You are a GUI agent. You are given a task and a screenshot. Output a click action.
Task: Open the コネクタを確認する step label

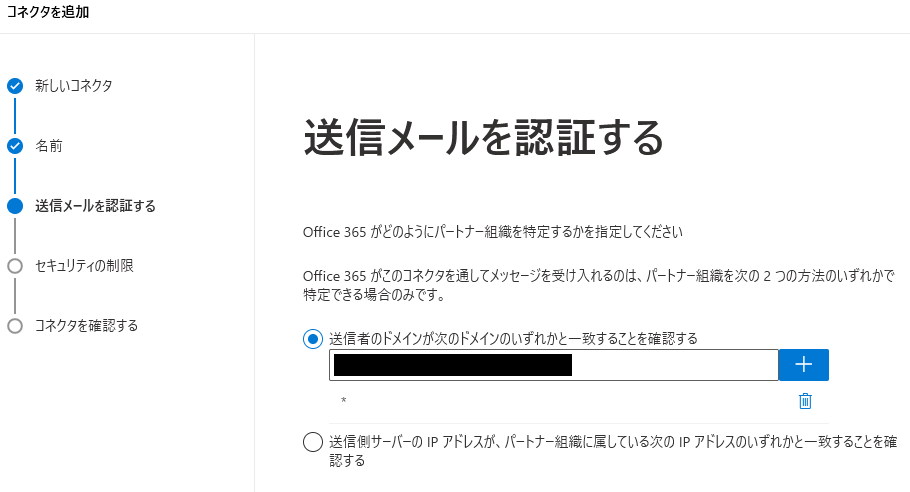pos(86,325)
